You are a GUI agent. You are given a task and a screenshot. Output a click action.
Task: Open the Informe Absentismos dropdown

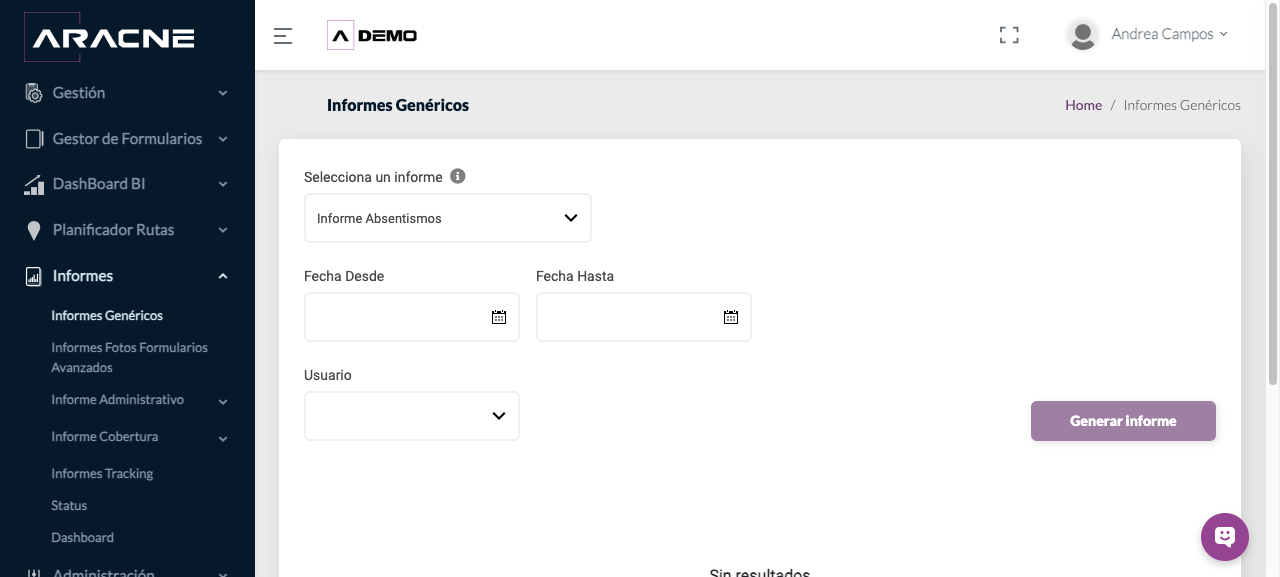(448, 218)
